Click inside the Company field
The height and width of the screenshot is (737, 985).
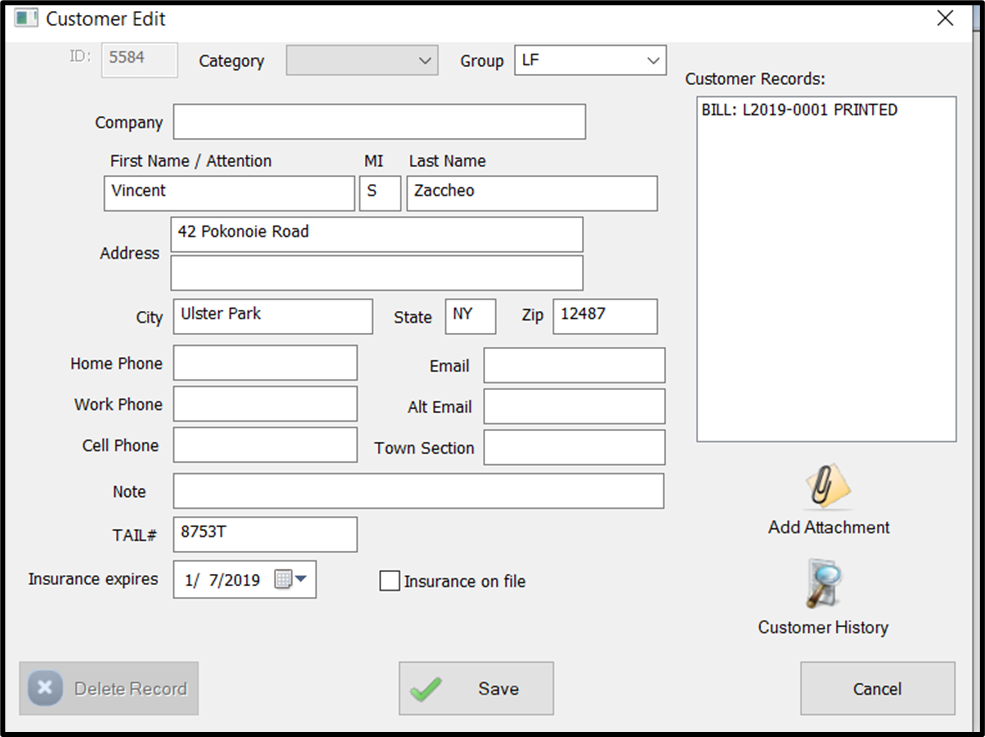pyautogui.click(x=380, y=121)
